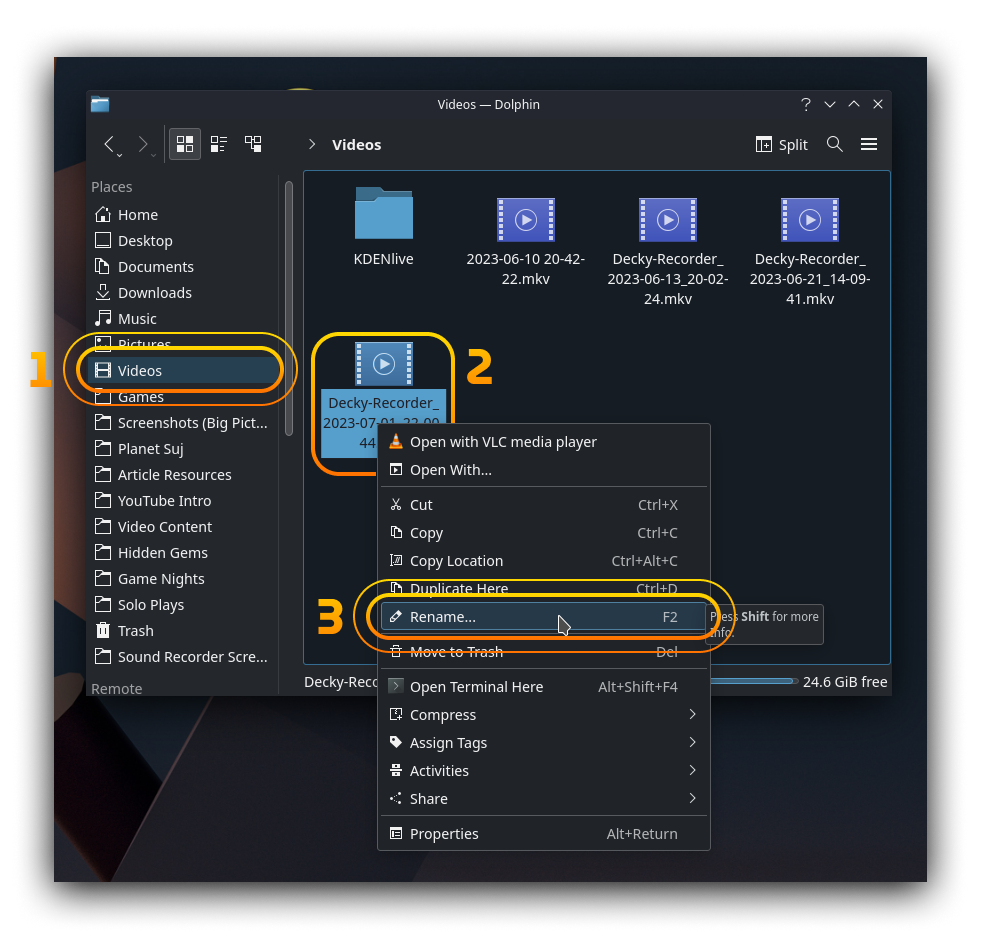Expand the Assign Tags submenu
This screenshot has width=981, height=938.
(x=544, y=743)
